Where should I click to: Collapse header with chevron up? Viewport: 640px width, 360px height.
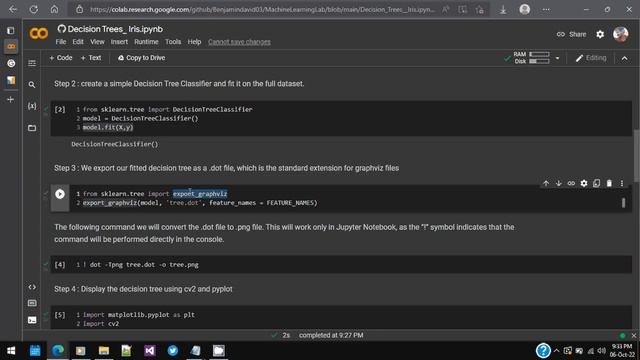coord(624,58)
